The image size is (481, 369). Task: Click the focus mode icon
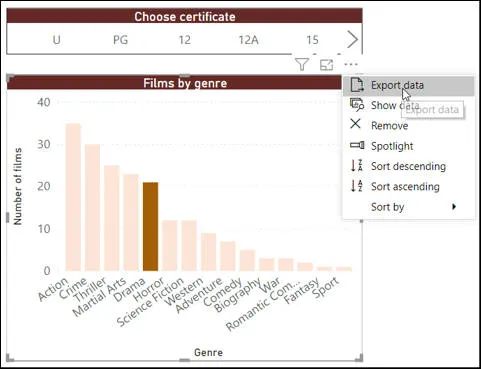click(x=326, y=65)
